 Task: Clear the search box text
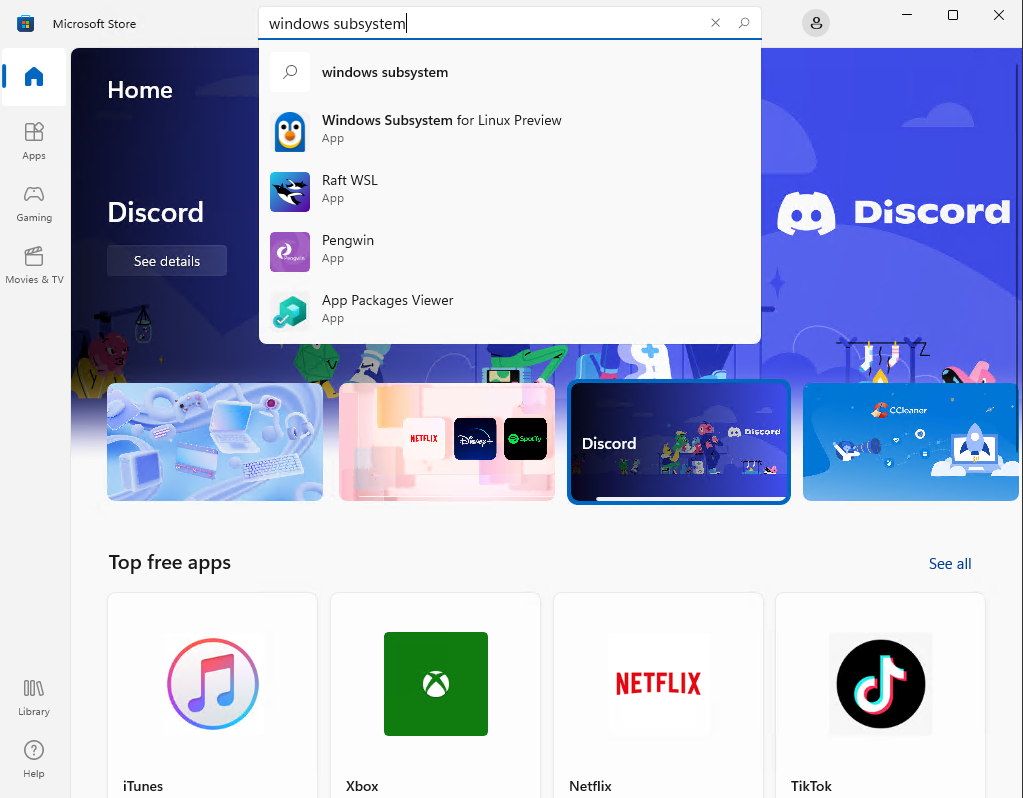[x=715, y=23]
